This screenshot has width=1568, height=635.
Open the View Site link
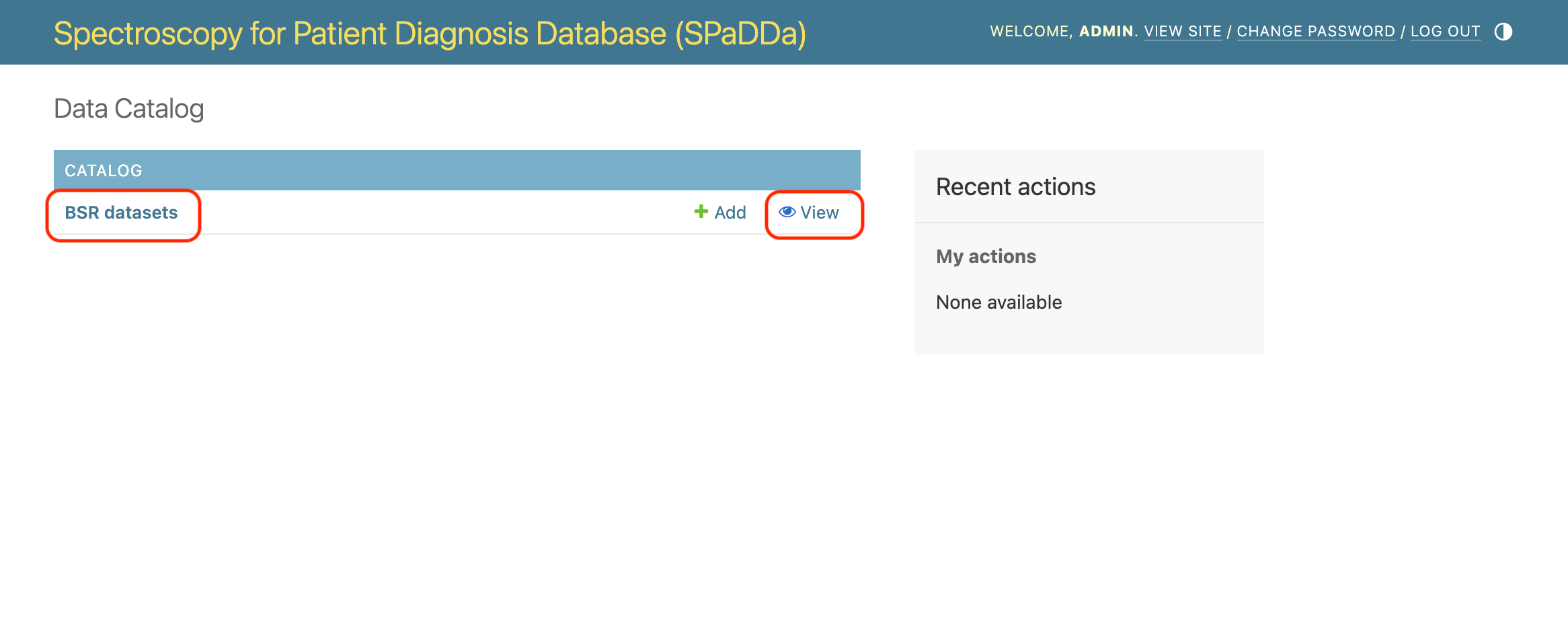[1183, 32]
